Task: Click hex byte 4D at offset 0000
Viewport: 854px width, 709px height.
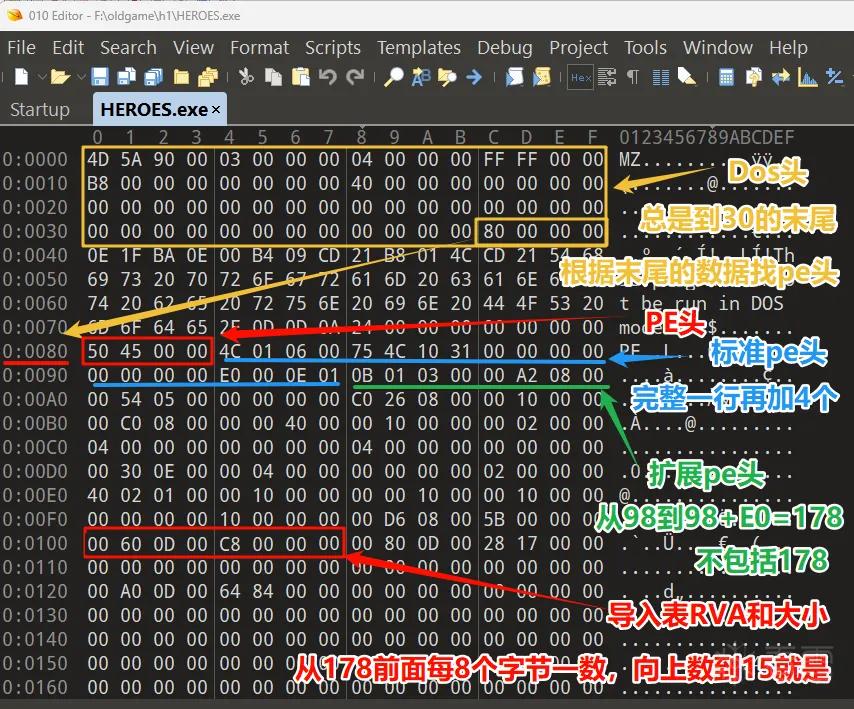Action: (x=98, y=159)
